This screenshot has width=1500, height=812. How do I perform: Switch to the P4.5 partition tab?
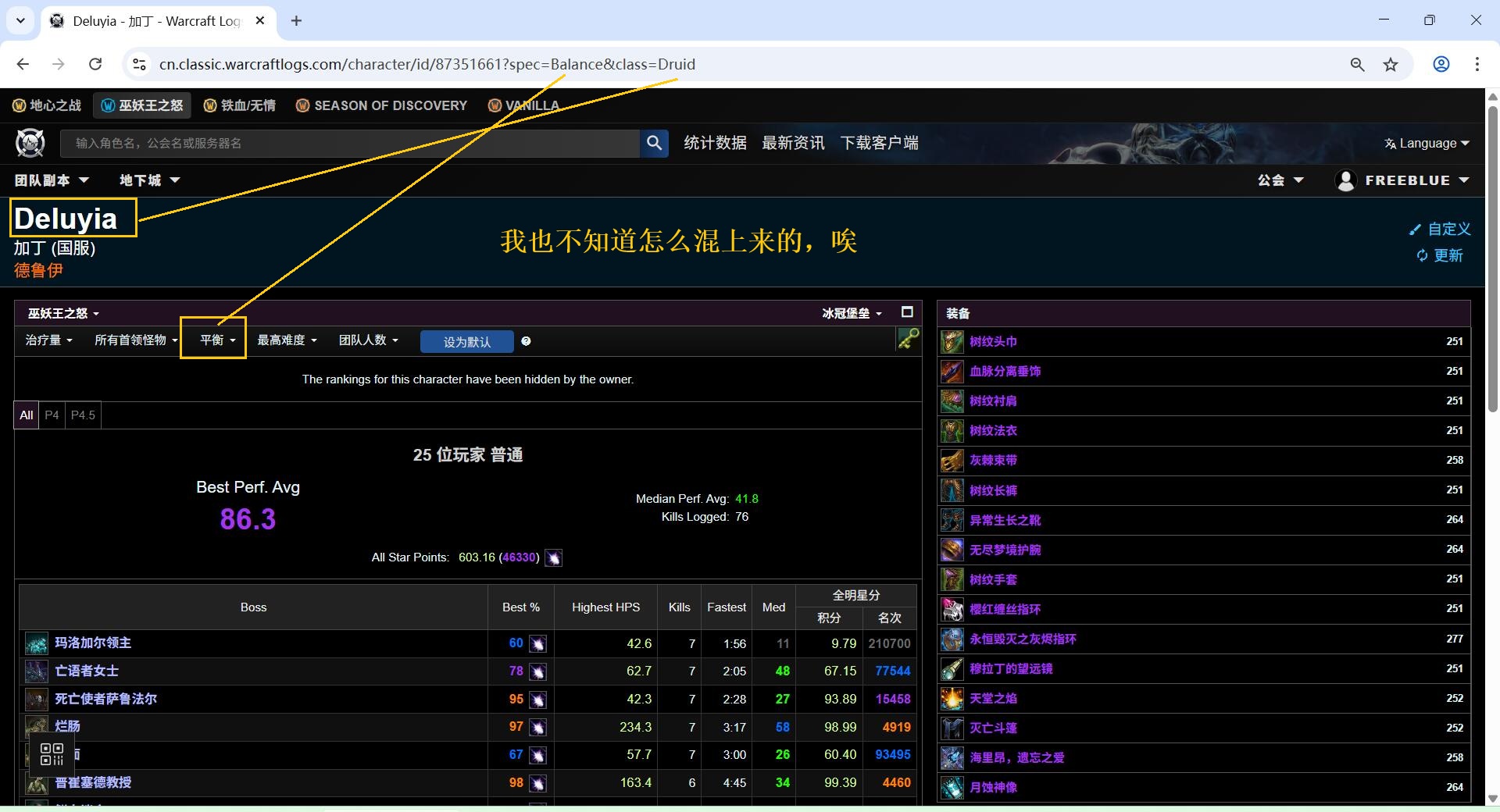coord(83,415)
